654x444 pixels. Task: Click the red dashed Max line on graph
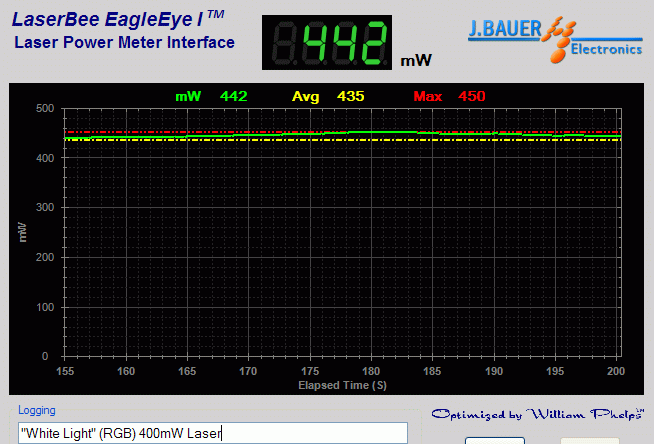tap(343, 133)
